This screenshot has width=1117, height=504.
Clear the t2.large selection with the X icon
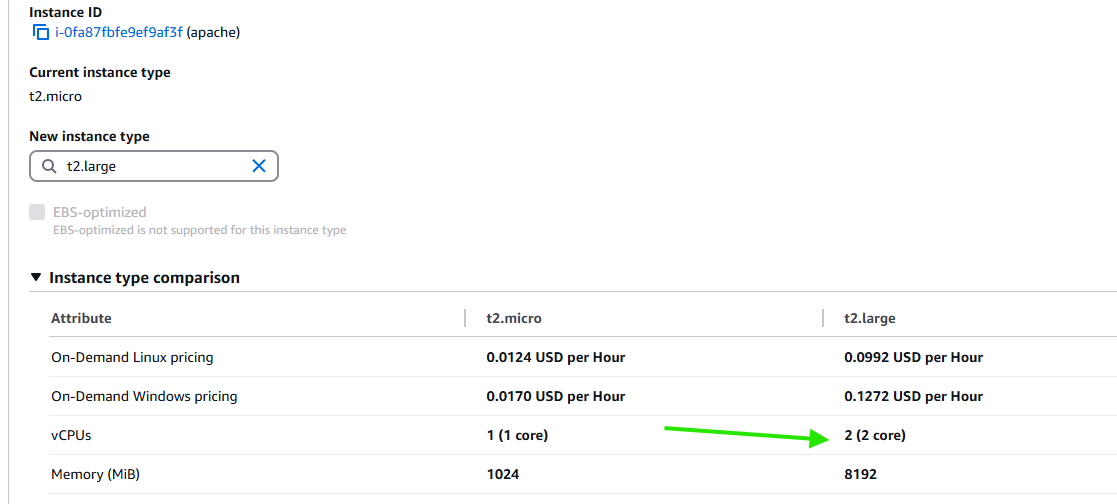tap(258, 167)
